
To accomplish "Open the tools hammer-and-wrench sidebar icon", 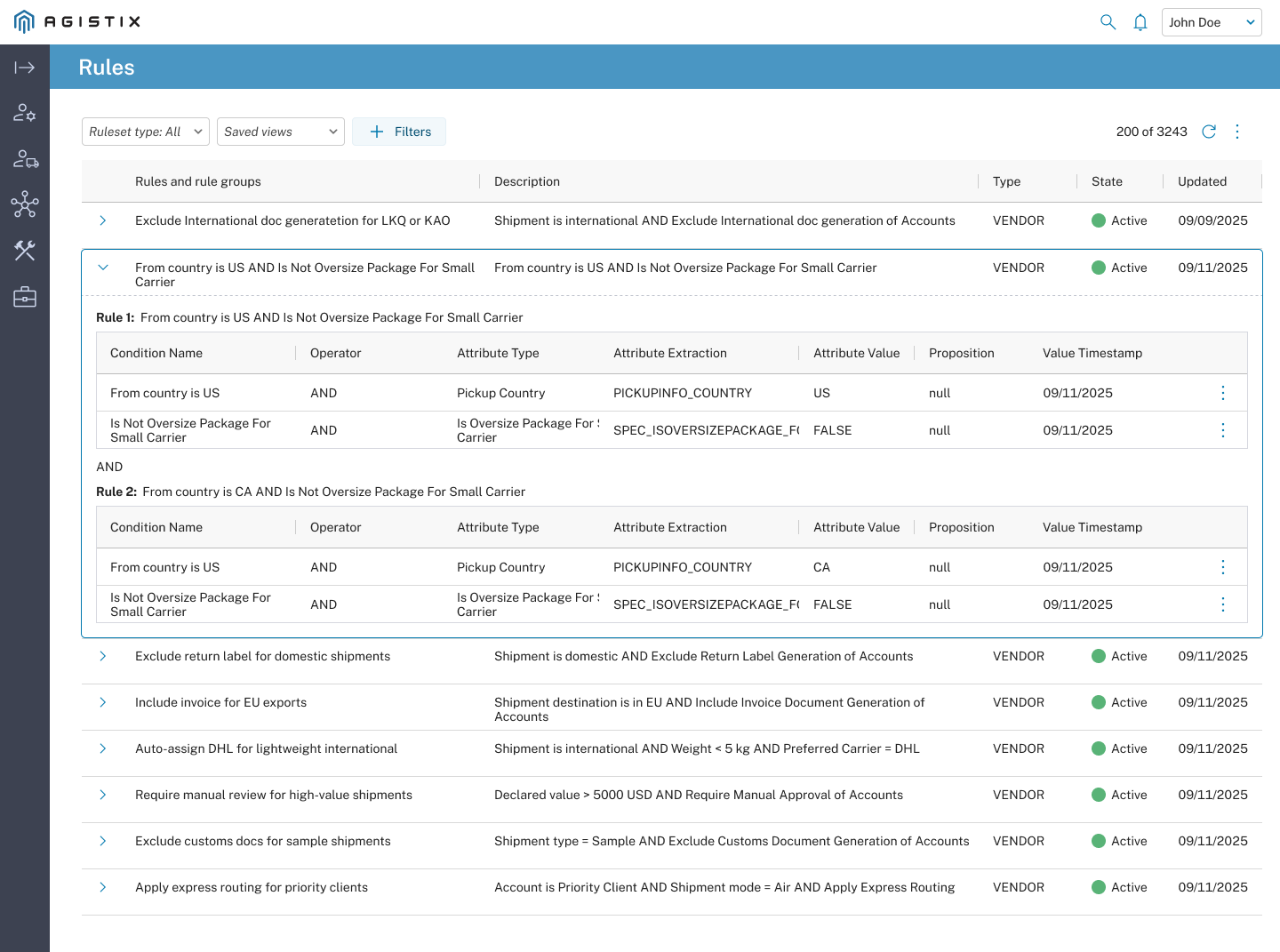I will (x=25, y=251).
